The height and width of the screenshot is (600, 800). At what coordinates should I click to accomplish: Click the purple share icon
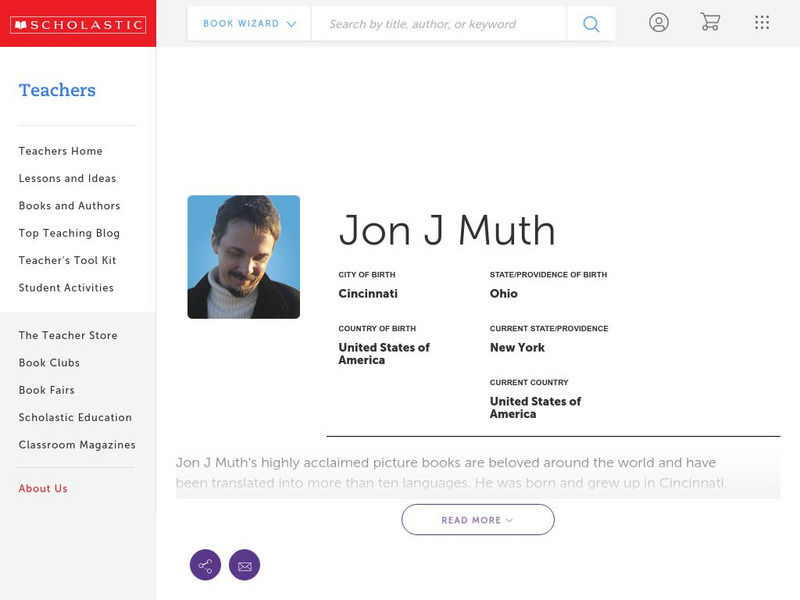pos(205,565)
